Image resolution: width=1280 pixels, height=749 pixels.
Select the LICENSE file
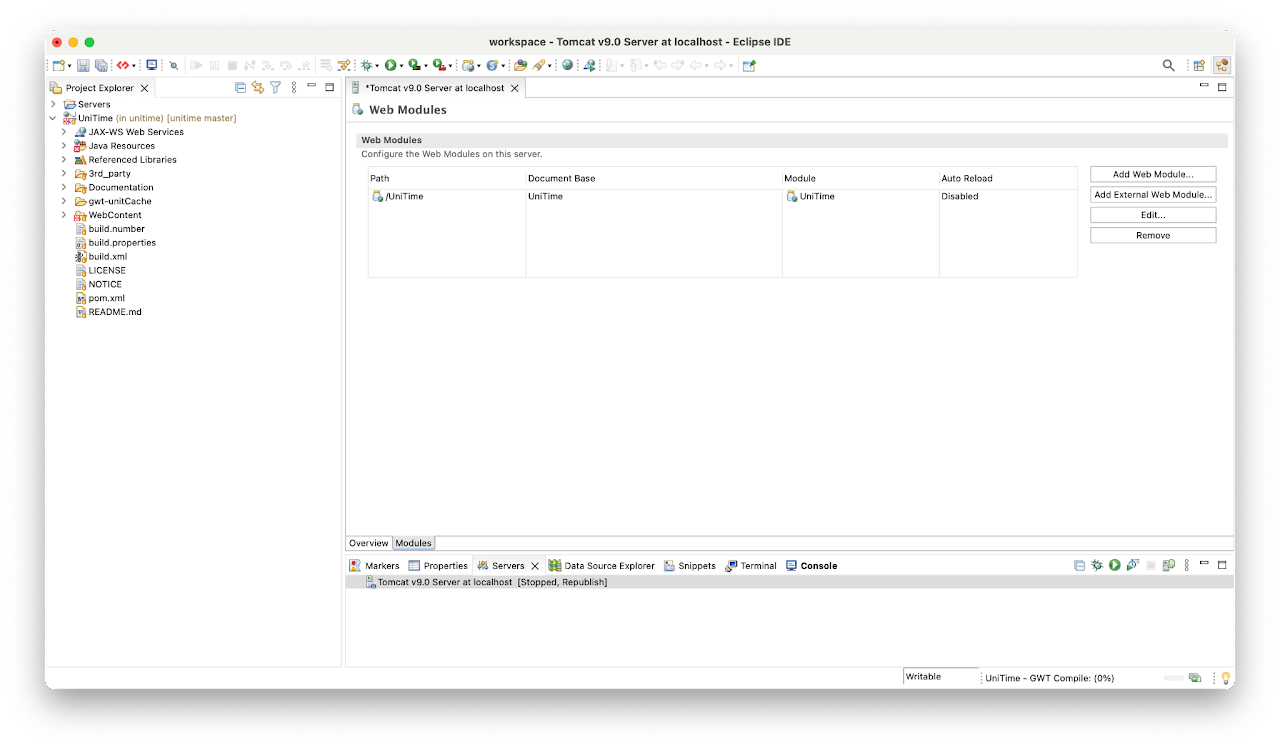point(100,271)
